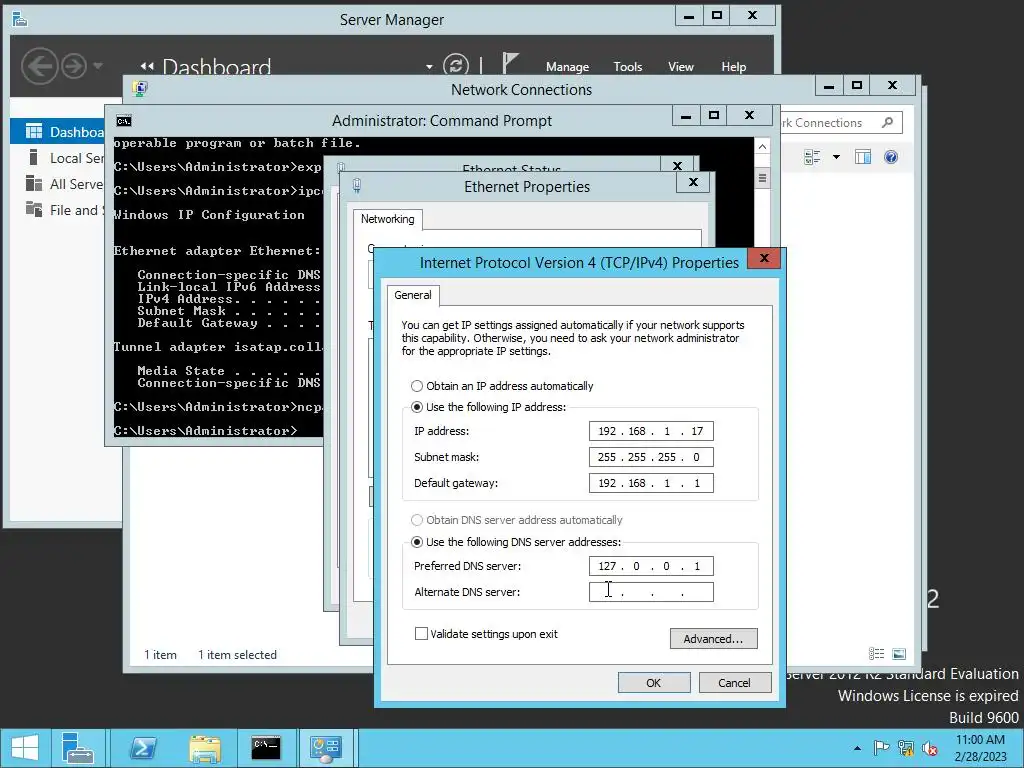Screen dimensions: 1024x768
Task: Refresh the Server Manager dashboard
Action: coord(456,65)
